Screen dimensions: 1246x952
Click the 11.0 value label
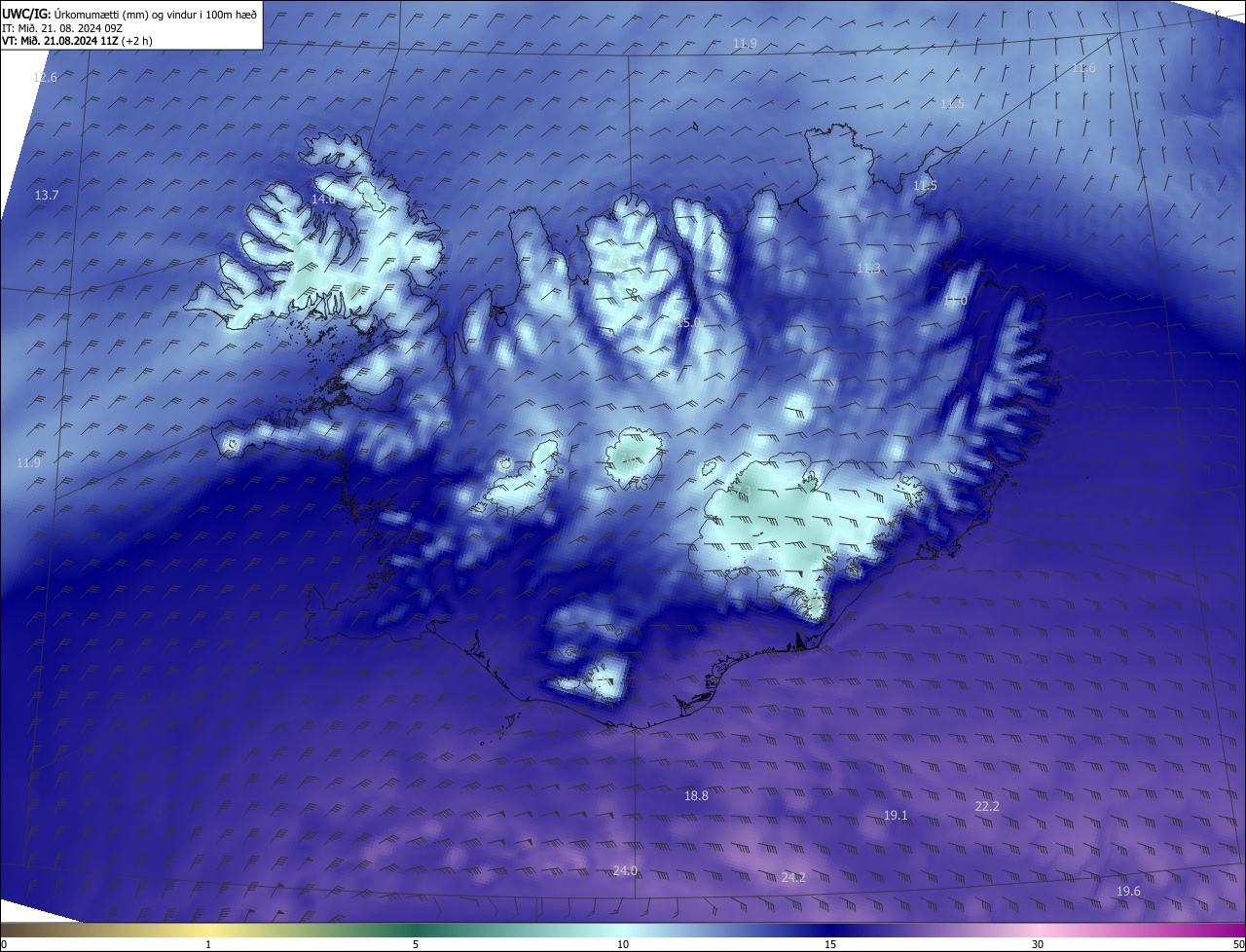pyautogui.click(x=955, y=301)
